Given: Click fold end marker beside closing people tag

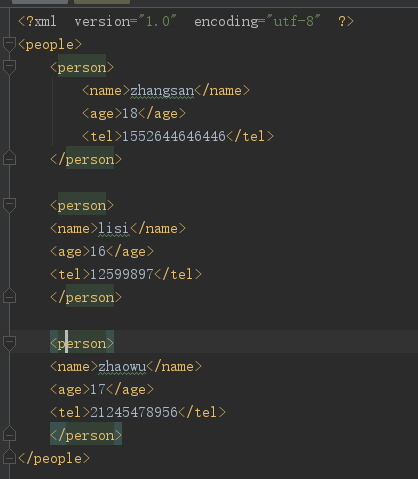Looking at the screenshot, I should point(9,457).
